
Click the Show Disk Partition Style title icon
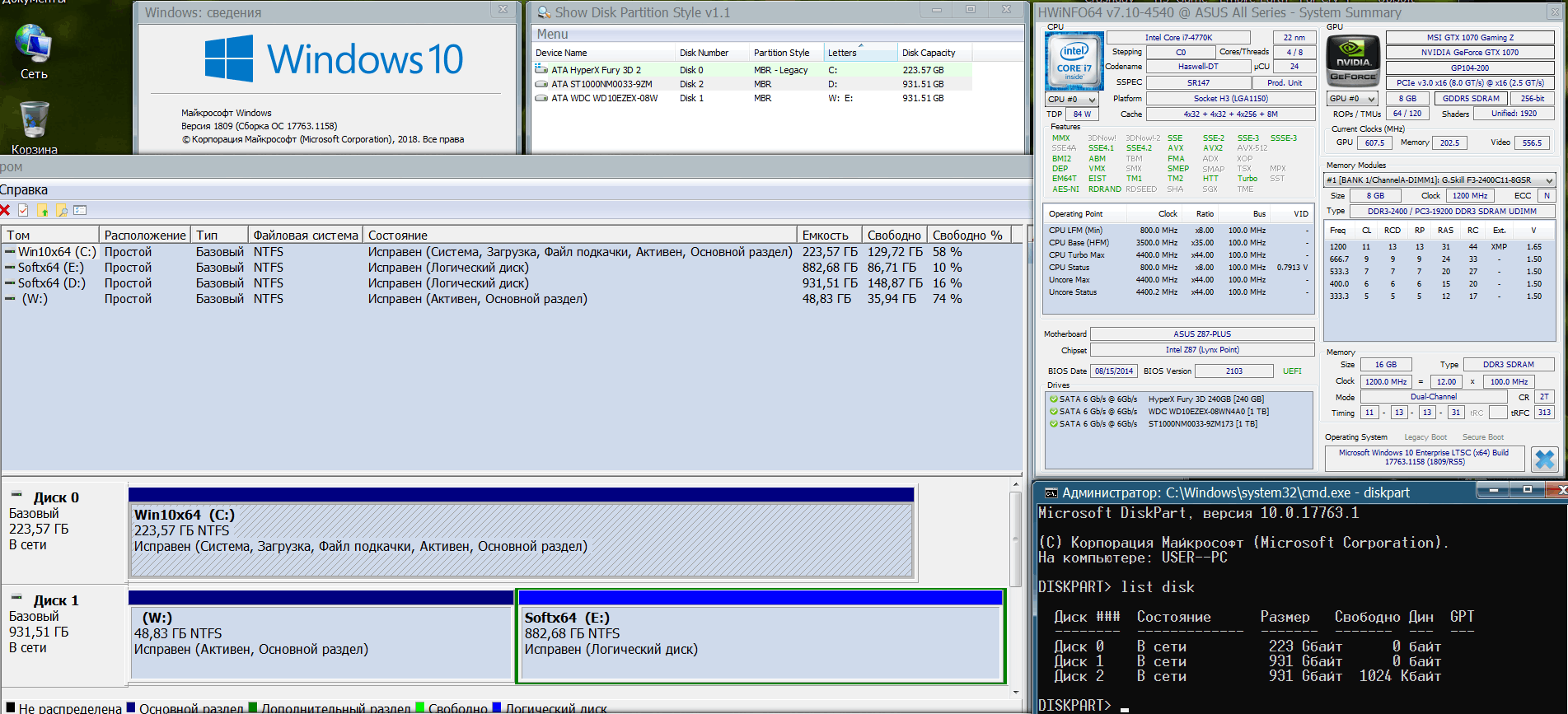click(x=544, y=12)
